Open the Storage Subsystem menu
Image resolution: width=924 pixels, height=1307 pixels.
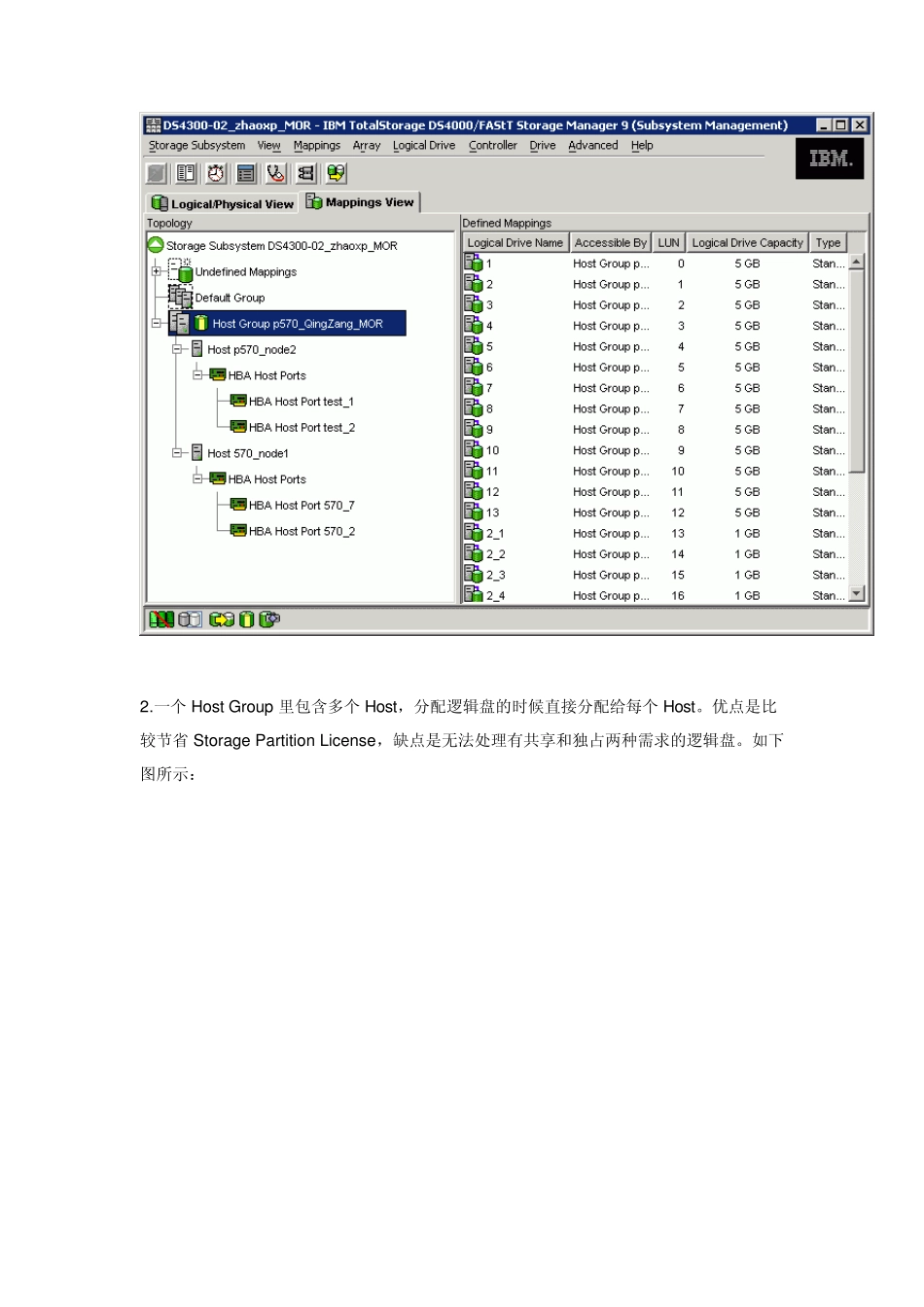coord(196,146)
